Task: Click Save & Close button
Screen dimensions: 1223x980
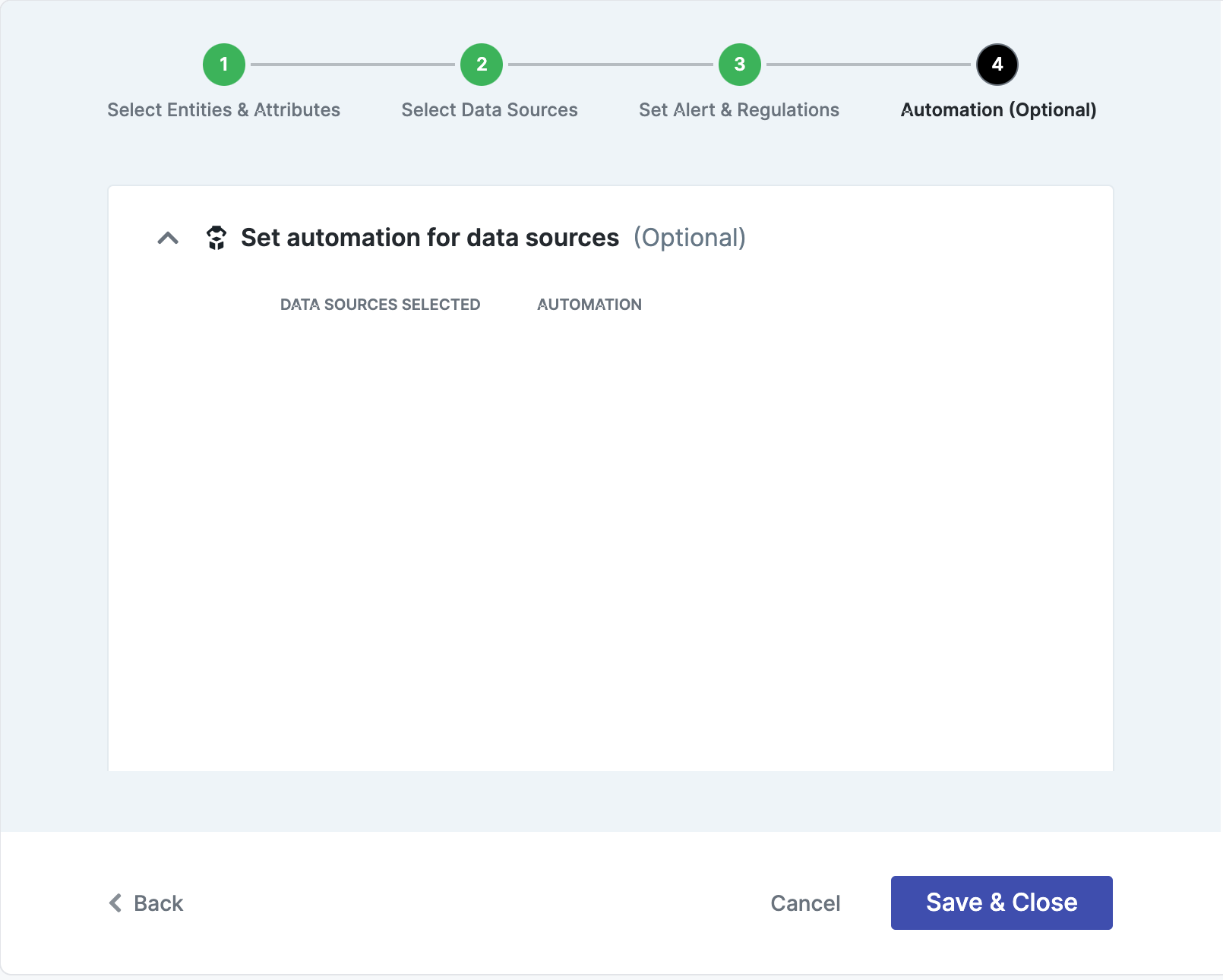Action: (x=1002, y=903)
